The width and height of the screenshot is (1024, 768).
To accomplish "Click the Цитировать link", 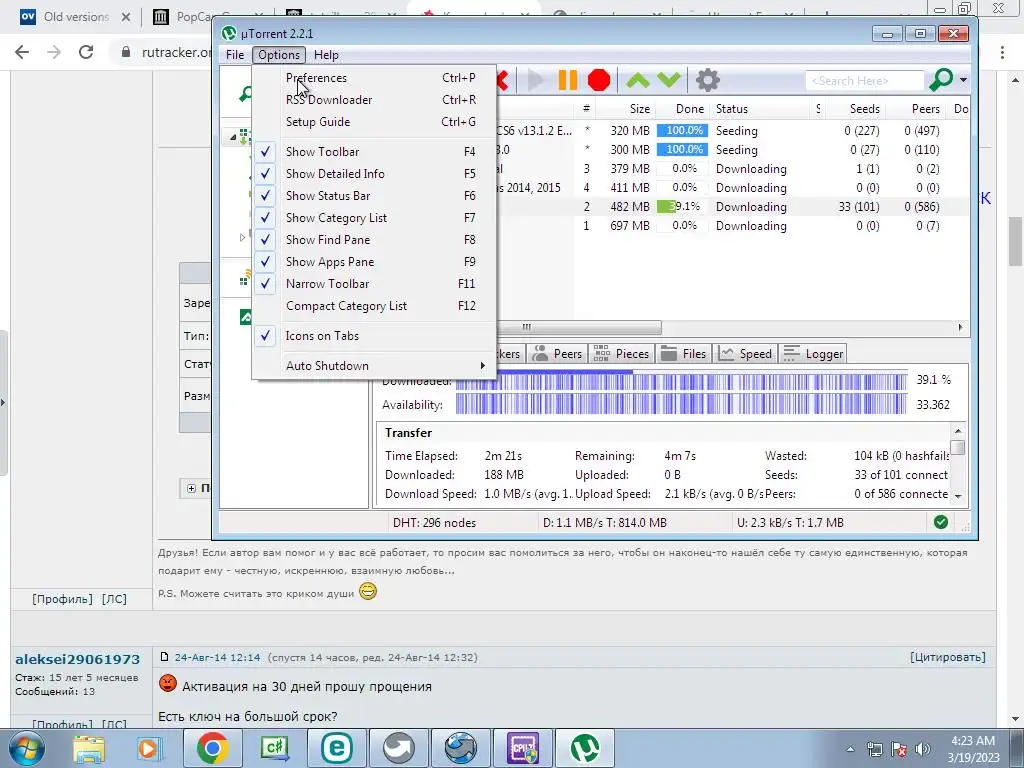I will (x=948, y=657).
